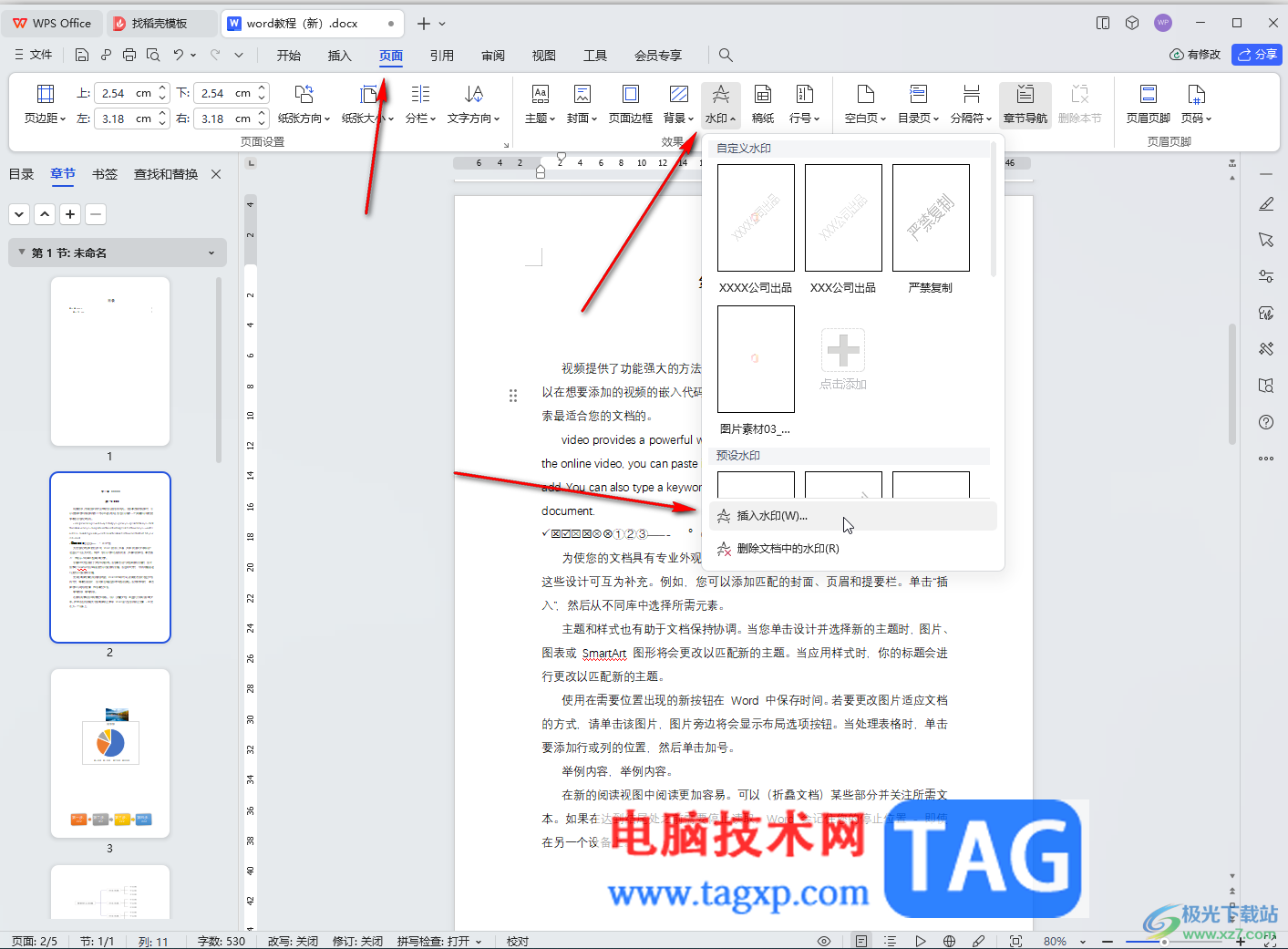
Task: Switch to the 开始 ribbon tab
Action: pyautogui.click(x=289, y=56)
